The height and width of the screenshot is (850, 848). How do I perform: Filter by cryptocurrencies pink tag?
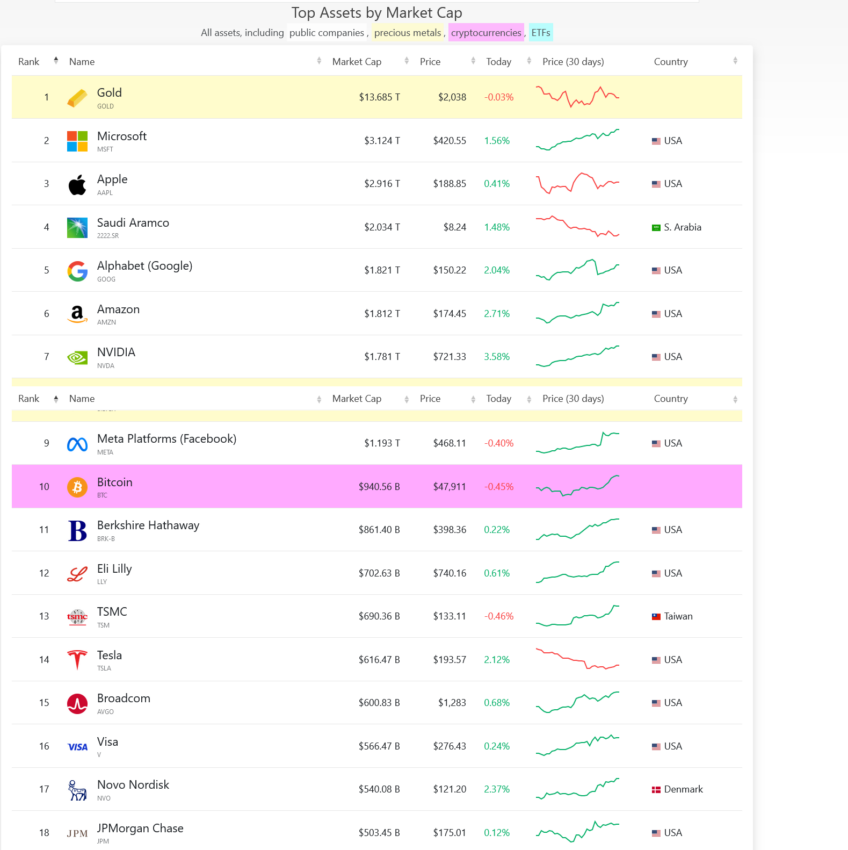coord(486,33)
